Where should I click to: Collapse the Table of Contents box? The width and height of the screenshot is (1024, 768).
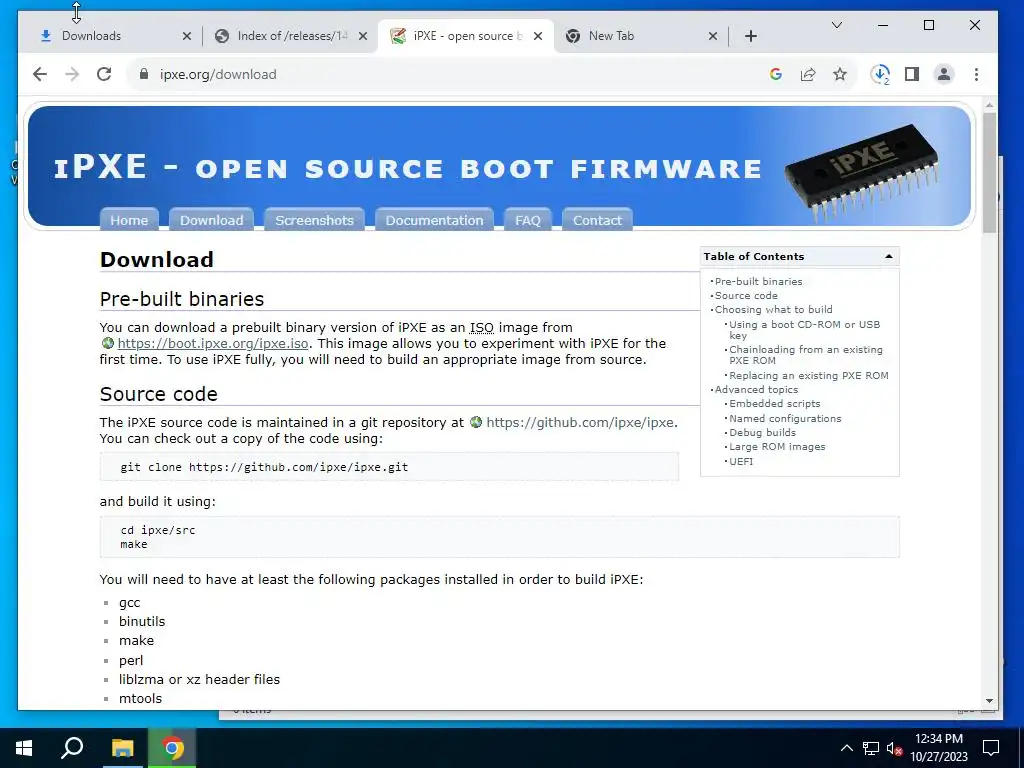(889, 257)
